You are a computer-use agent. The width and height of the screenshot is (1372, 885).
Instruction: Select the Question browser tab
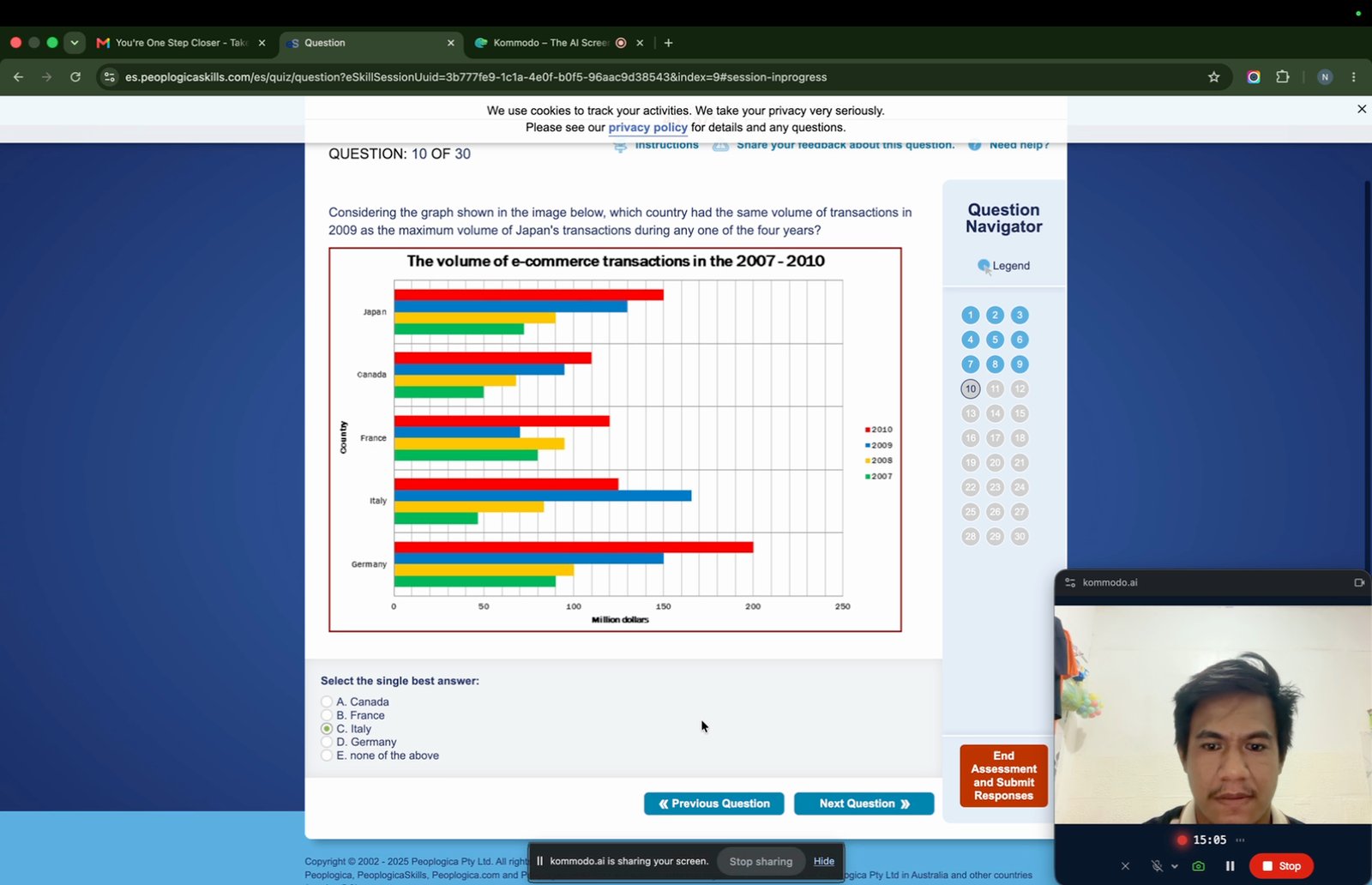click(x=370, y=43)
